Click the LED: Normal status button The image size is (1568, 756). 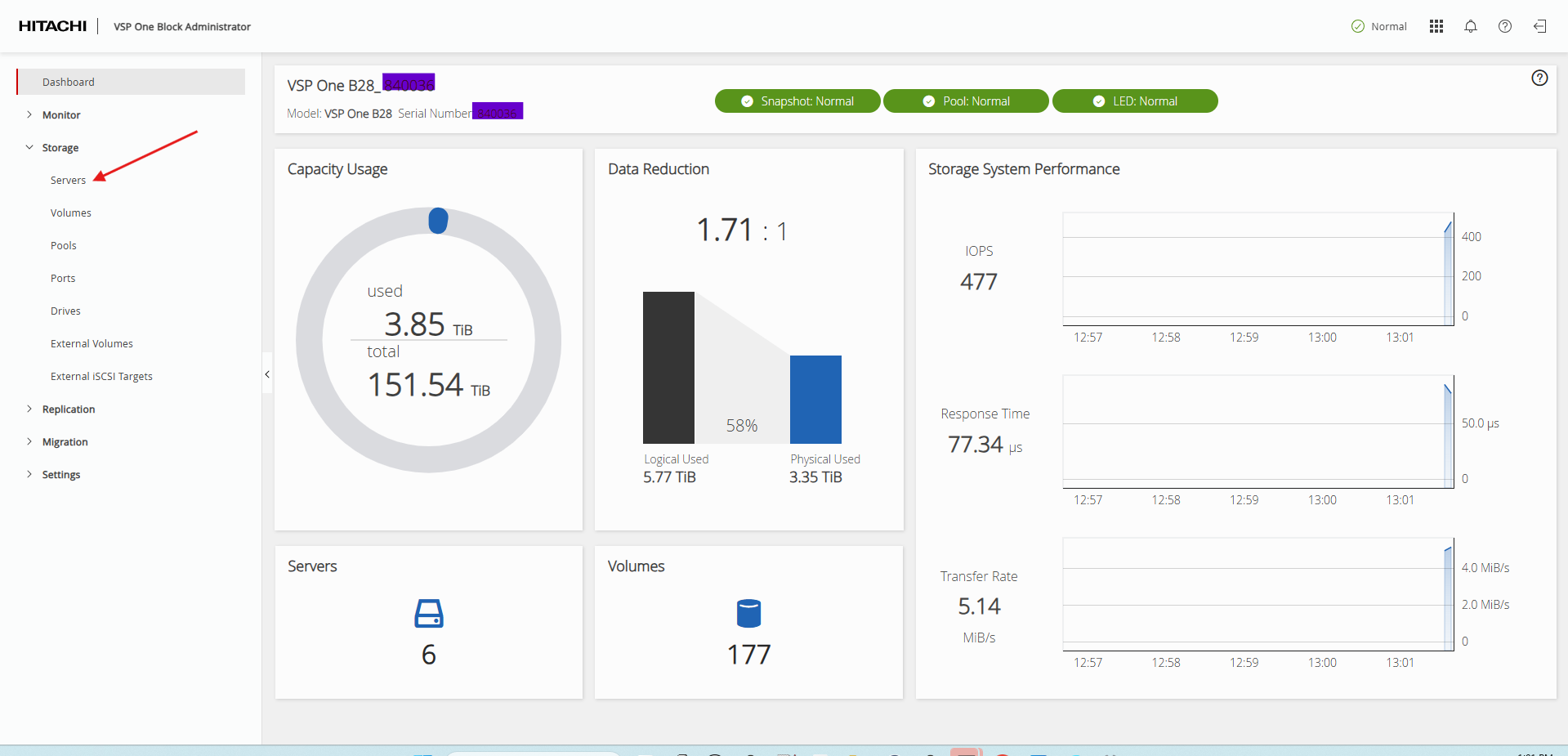[x=1135, y=101]
